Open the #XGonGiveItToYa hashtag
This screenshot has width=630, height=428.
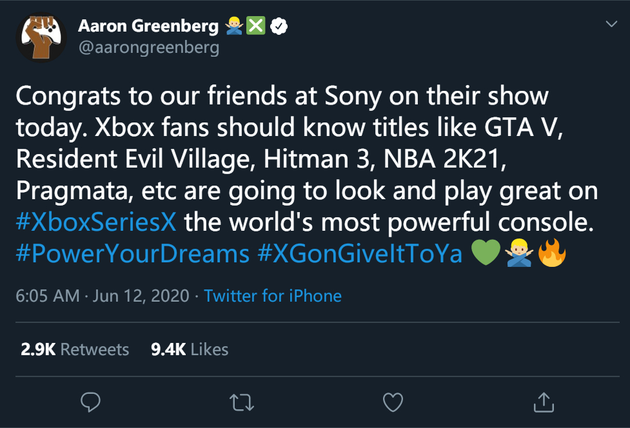click(x=360, y=254)
